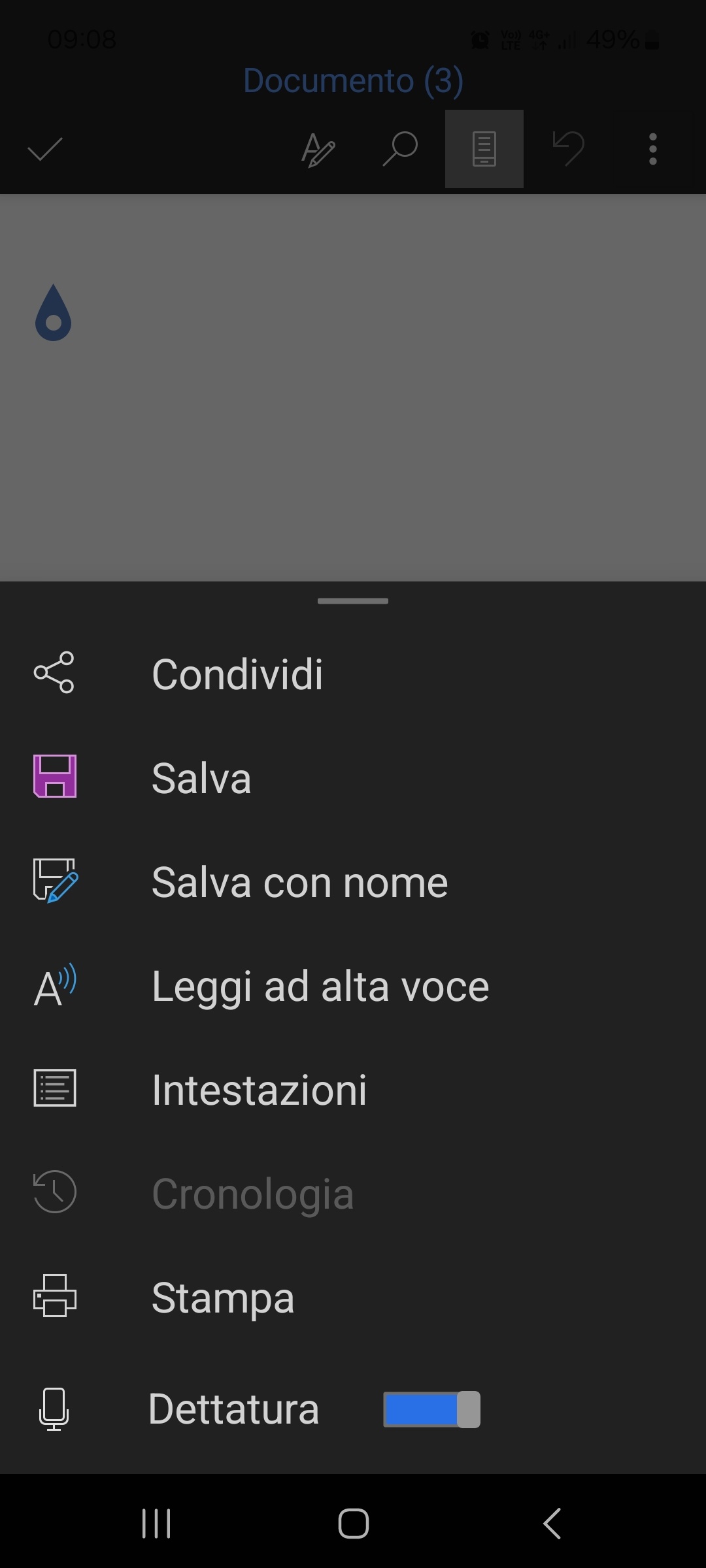Viewport: 706px width, 1568px height.
Task: Open the pen editing tools icon
Action: [x=318, y=150]
